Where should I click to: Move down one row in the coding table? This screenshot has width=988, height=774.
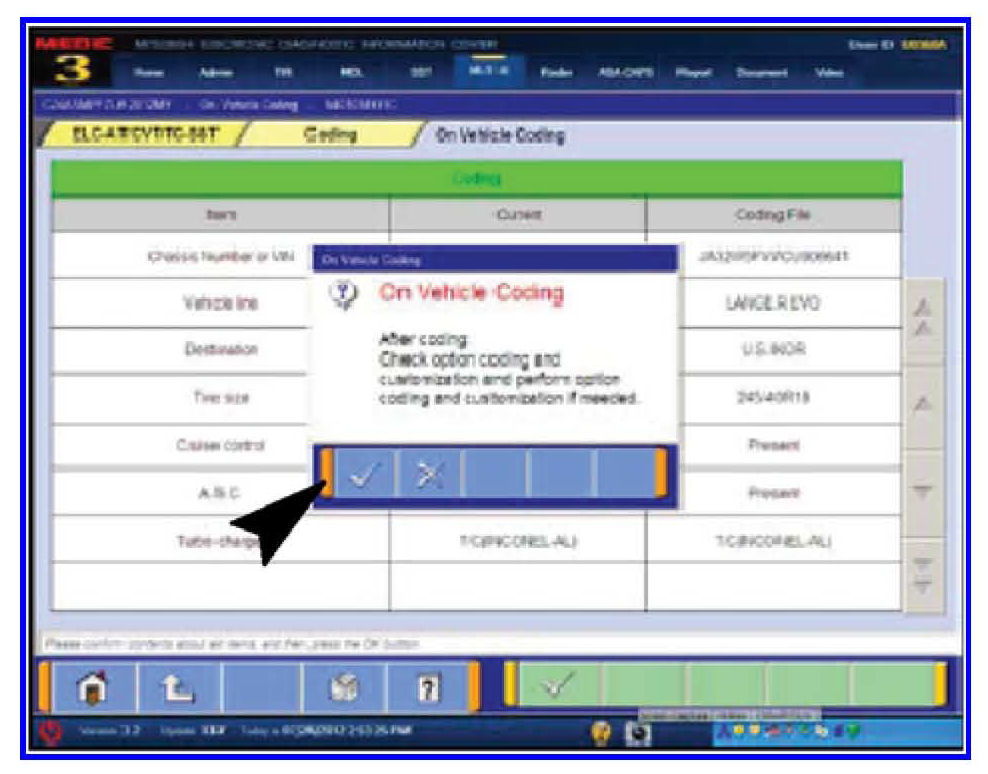point(923,492)
